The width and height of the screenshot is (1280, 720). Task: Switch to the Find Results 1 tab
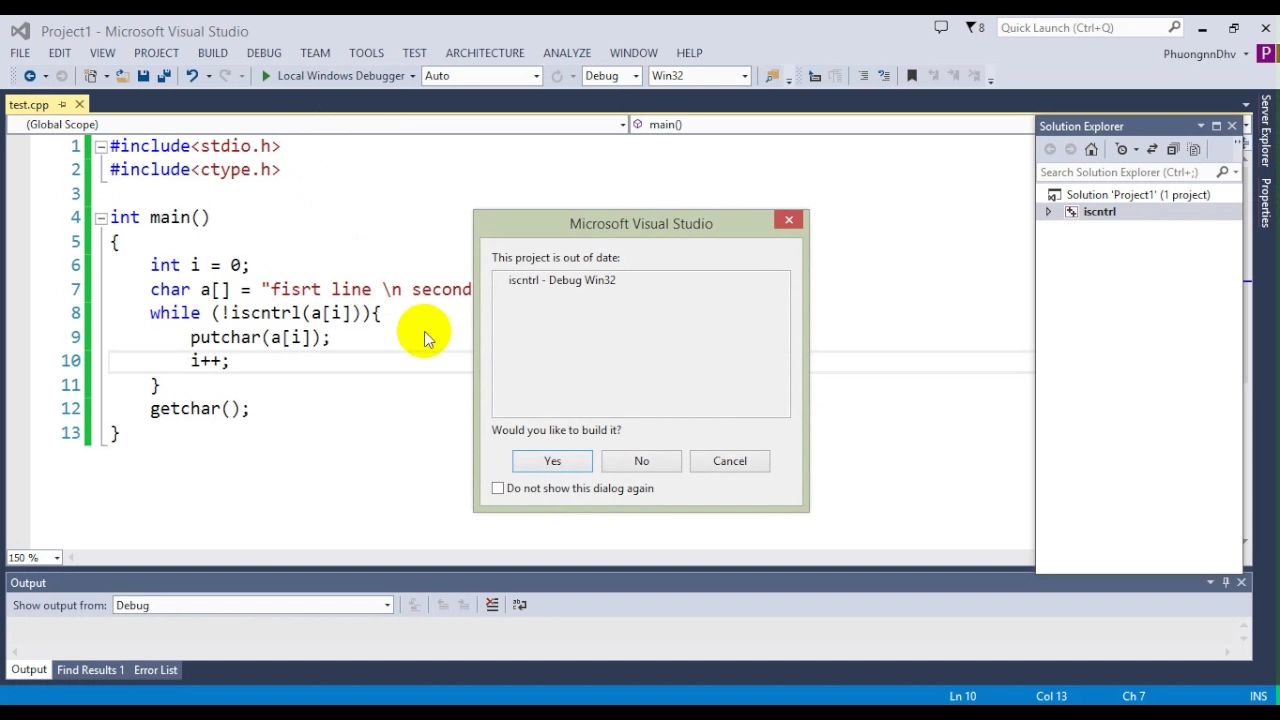click(x=90, y=670)
